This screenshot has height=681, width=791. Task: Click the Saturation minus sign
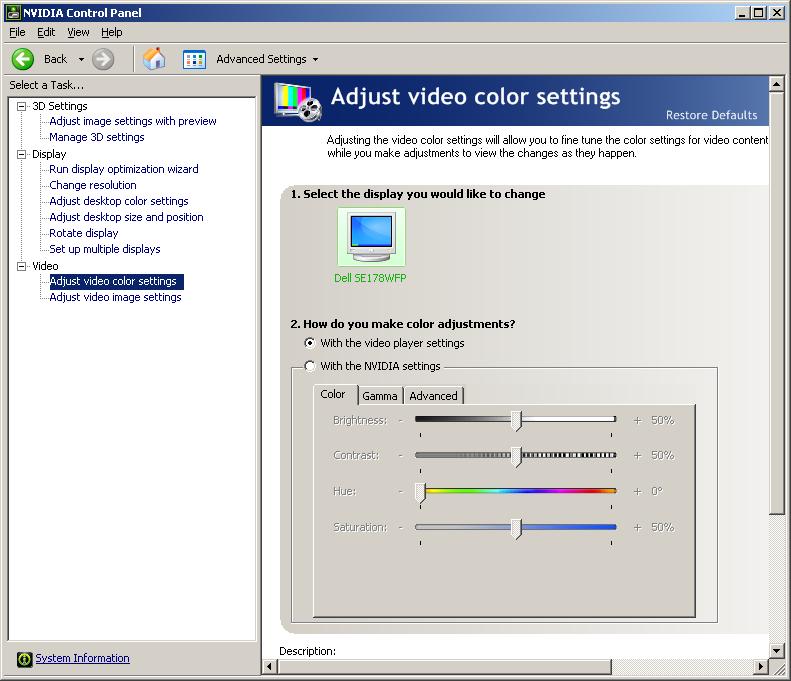click(x=401, y=528)
